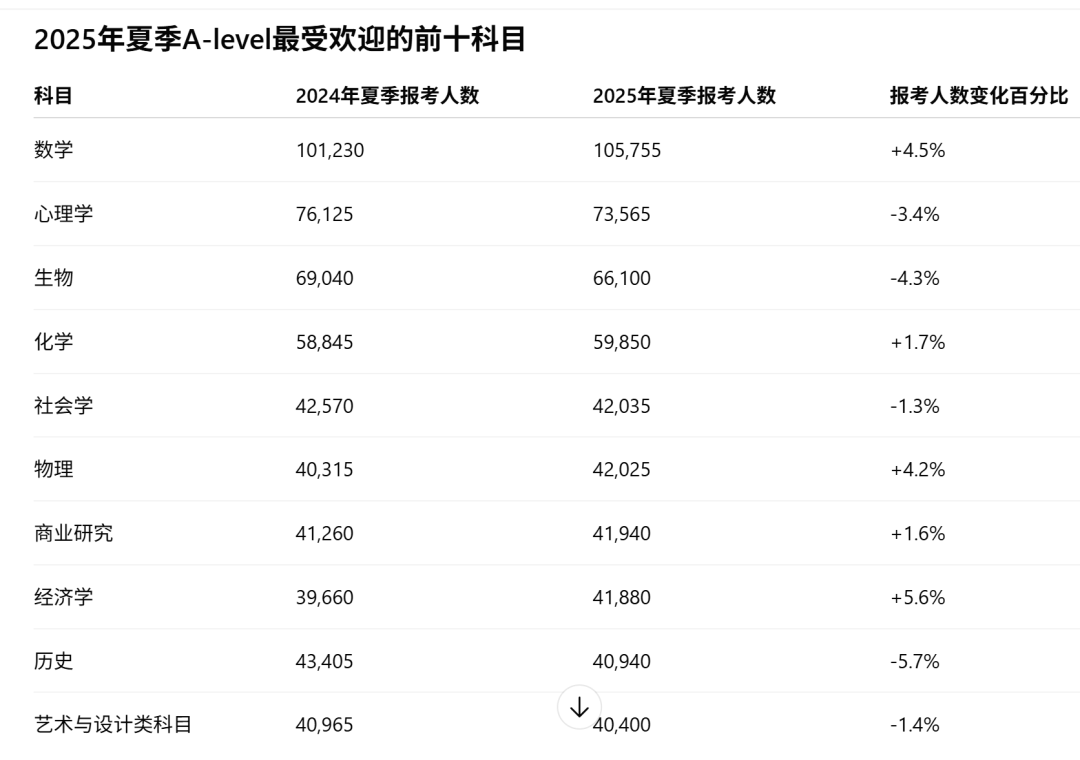1080x760 pixels.
Task: Click the 社会学 subject cell
Action: tap(63, 405)
